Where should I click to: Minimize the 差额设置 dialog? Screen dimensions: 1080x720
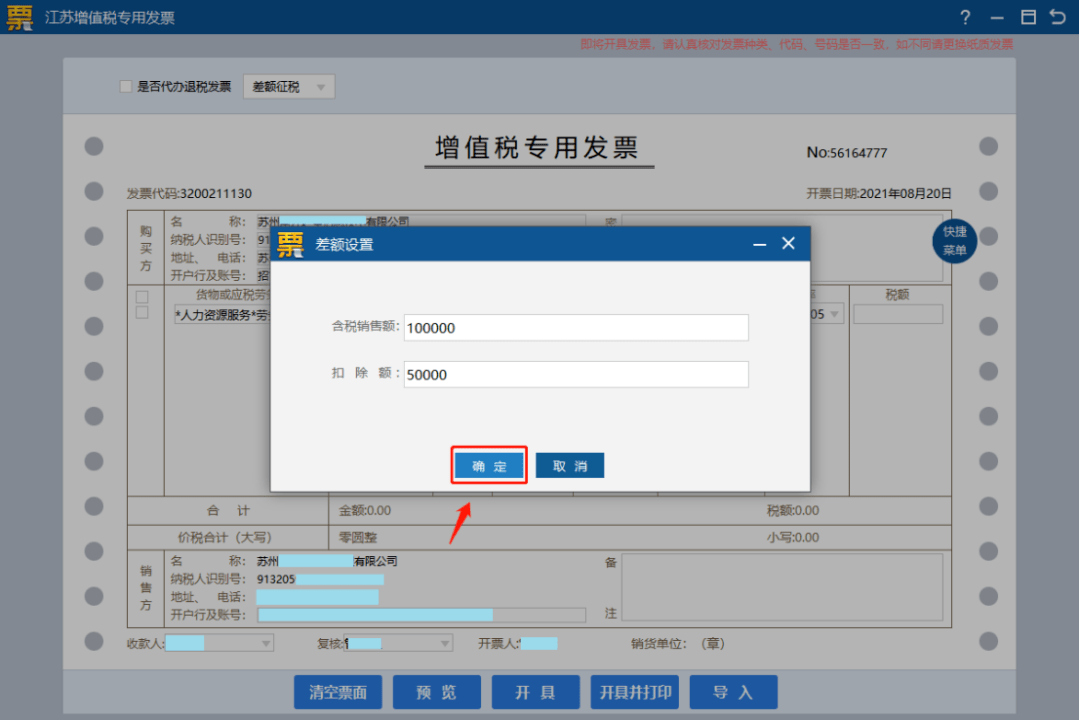point(759,244)
